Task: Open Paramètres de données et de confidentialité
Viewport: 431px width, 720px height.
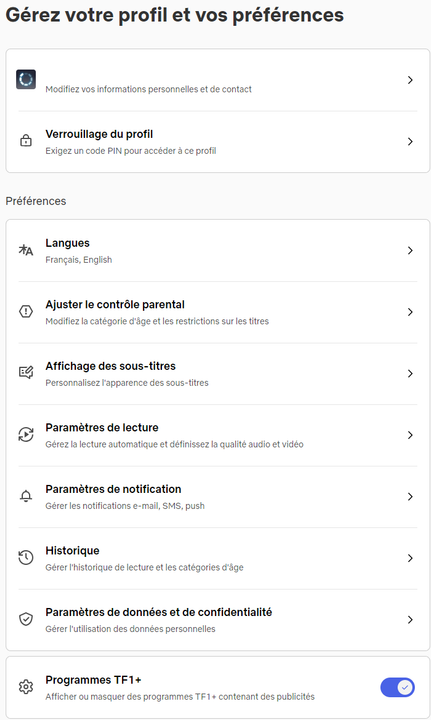Action: [218, 620]
